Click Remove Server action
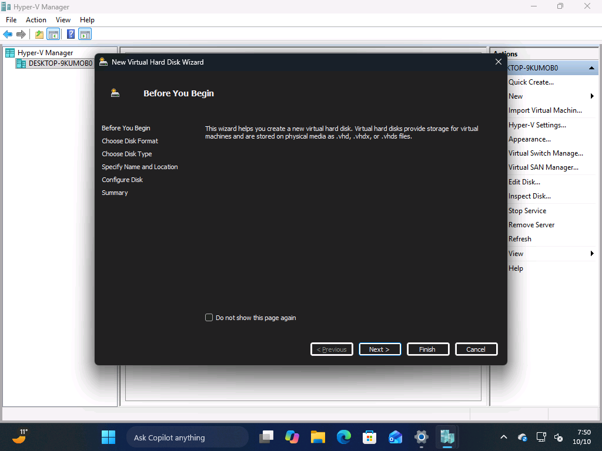The width and height of the screenshot is (602, 451). point(532,225)
